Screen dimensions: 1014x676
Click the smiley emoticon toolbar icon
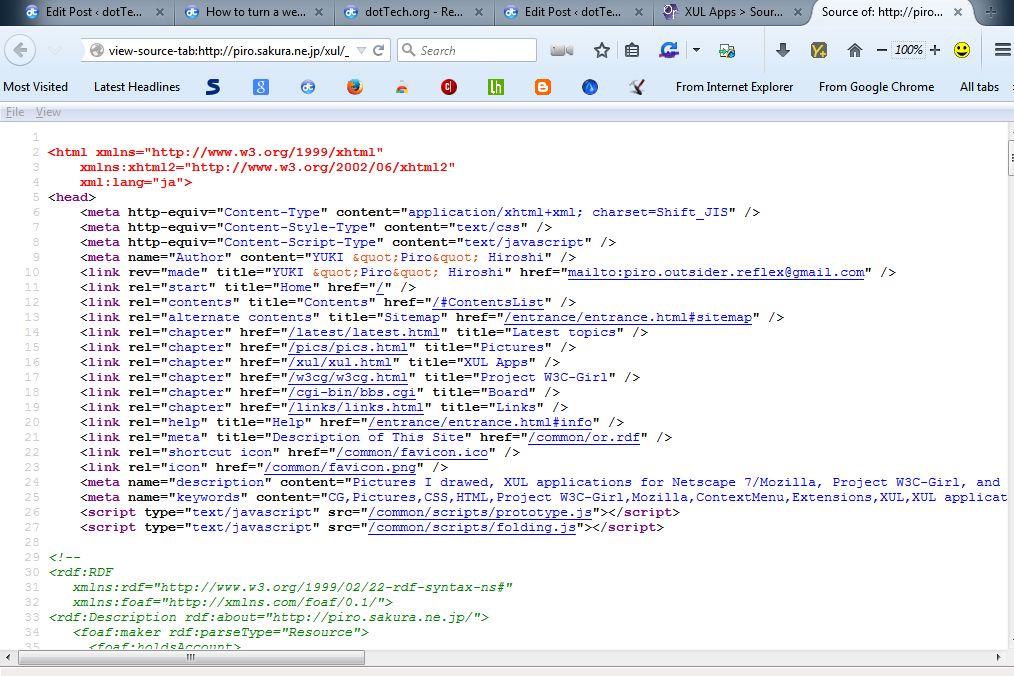point(963,48)
